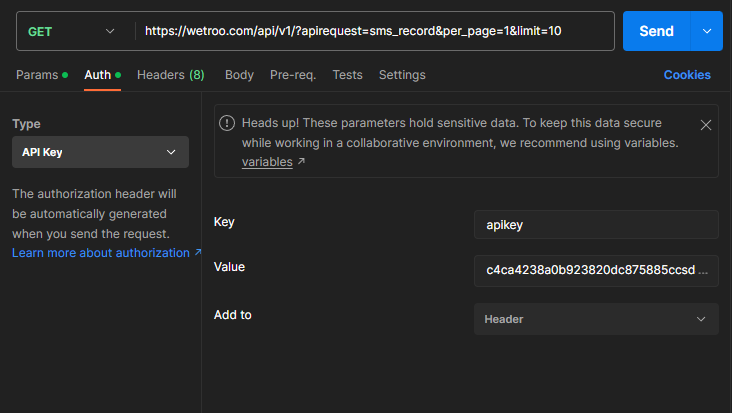732x413 pixels.
Task: Expand the Send options arrow
Action: tap(707, 31)
